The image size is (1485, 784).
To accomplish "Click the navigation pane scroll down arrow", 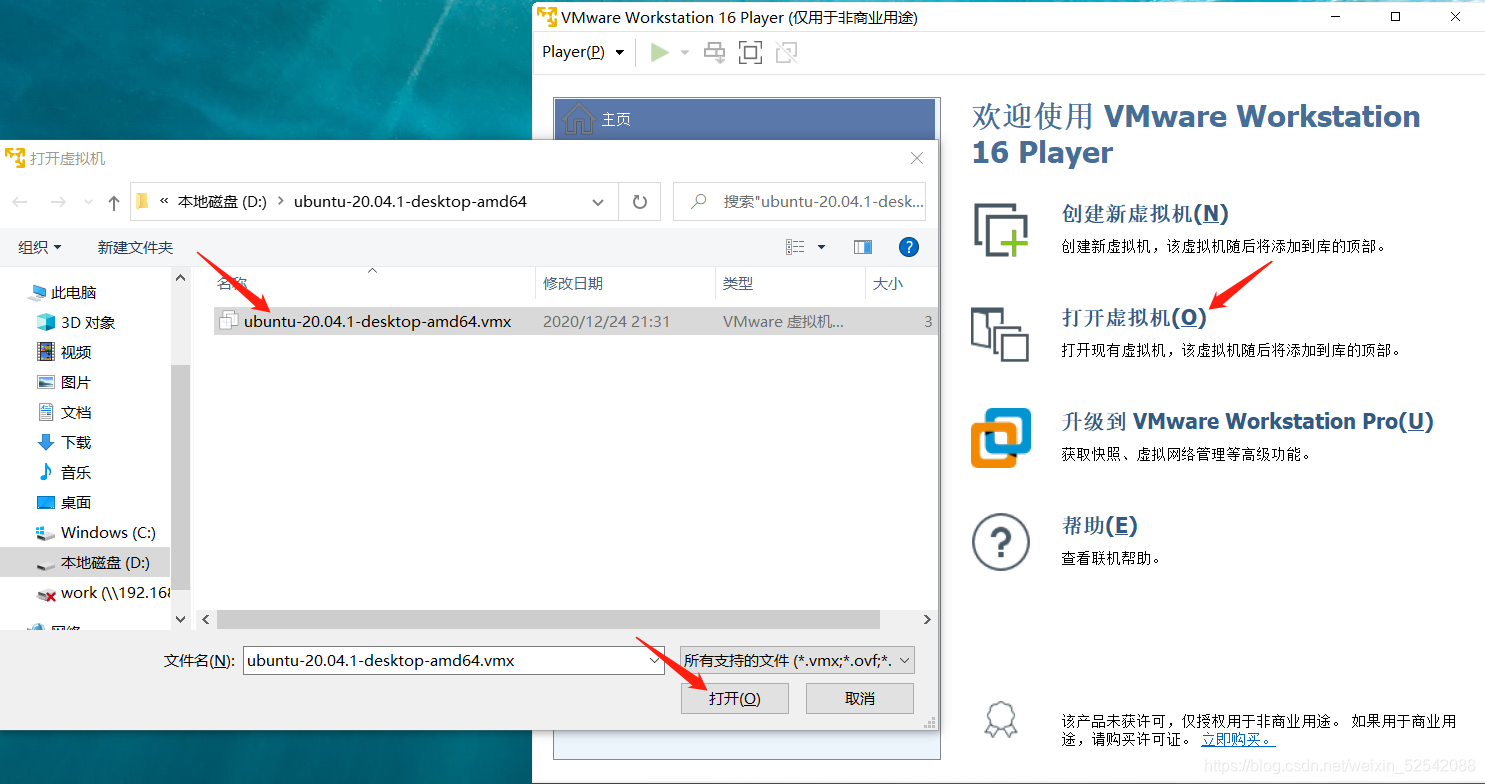I will click(181, 619).
